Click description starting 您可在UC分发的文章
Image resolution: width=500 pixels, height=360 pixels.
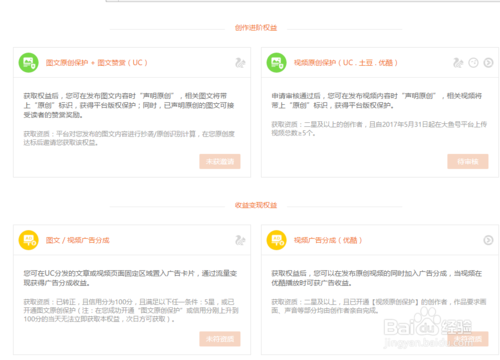[x=130, y=278]
